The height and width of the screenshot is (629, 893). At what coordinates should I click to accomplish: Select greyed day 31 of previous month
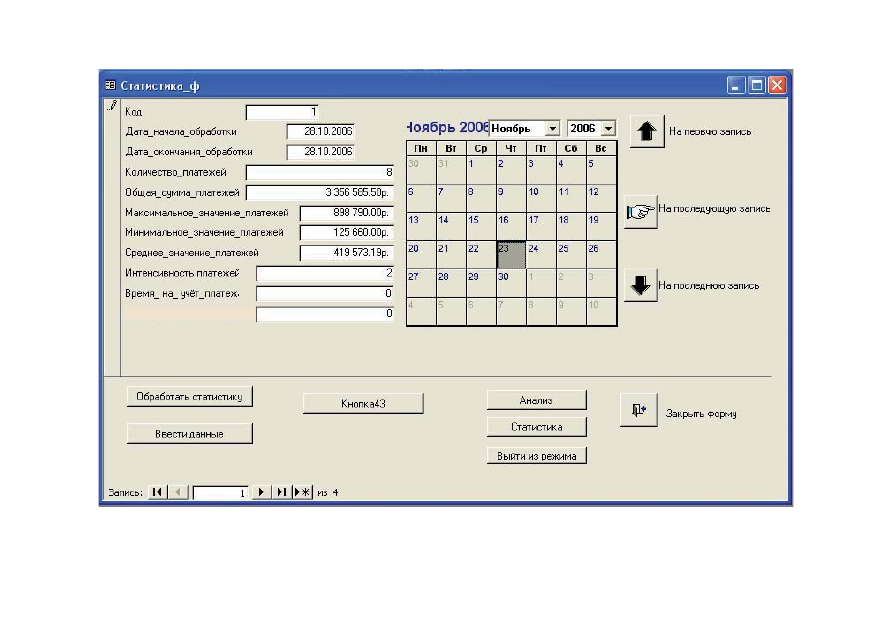coord(451,170)
